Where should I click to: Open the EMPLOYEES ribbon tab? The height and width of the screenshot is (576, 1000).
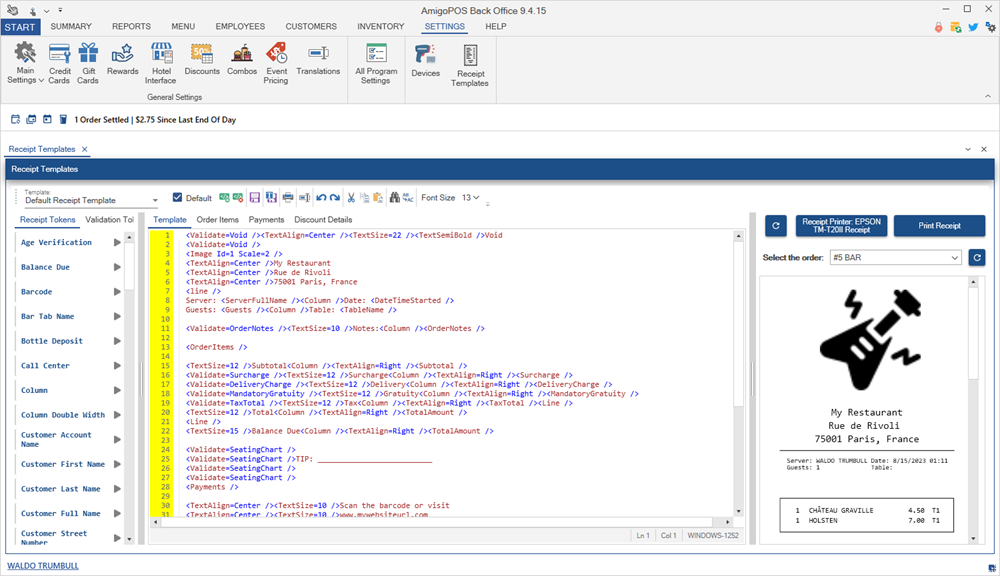click(x=240, y=27)
